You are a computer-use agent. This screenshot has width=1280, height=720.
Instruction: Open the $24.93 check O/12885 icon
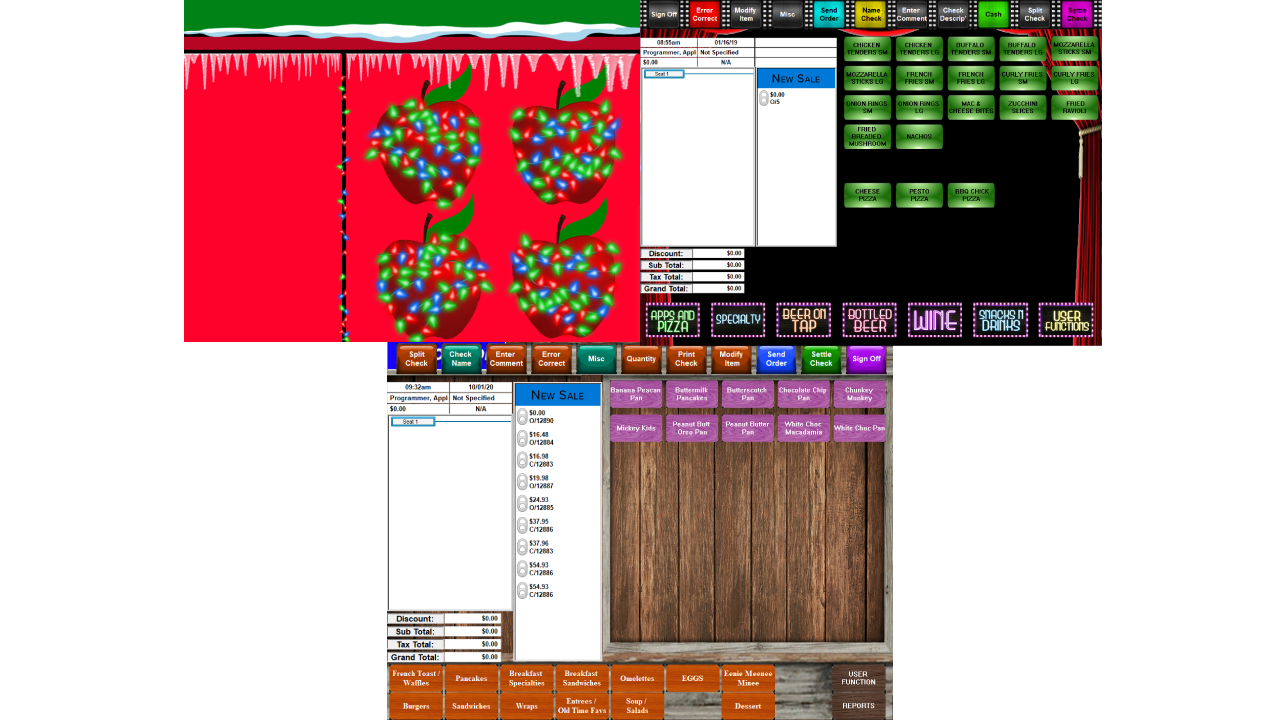[x=522, y=504]
